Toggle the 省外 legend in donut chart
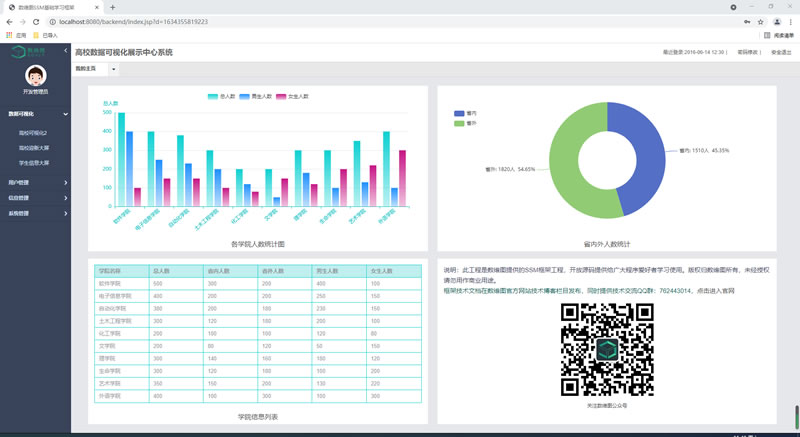This screenshot has width=800, height=437. pos(465,123)
